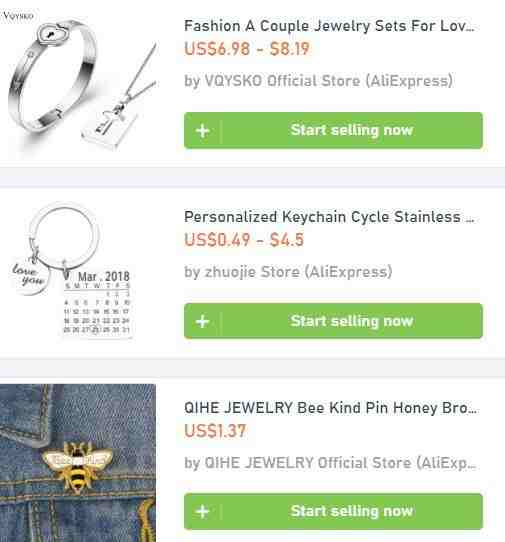
Task: Start selling the Personalized Keychain product
Action: point(333,321)
